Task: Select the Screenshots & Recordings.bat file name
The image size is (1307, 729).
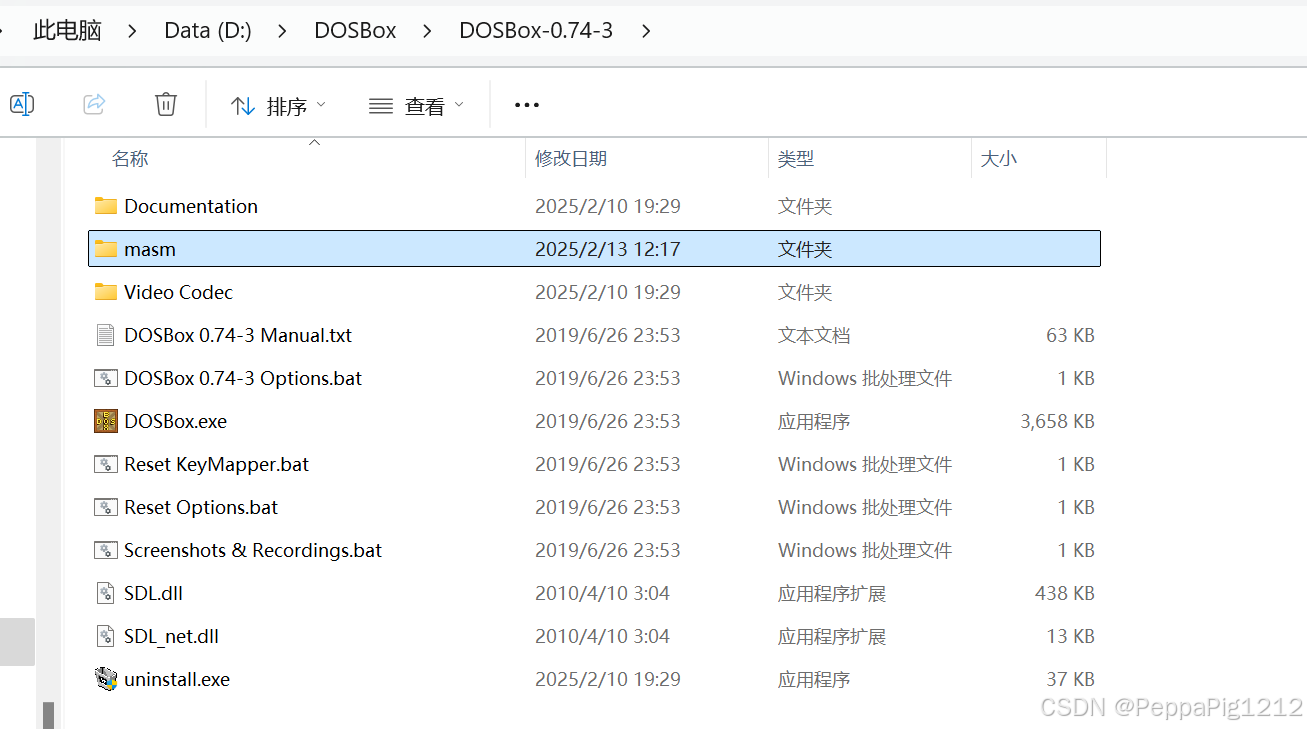Action: tap(253, 550)
